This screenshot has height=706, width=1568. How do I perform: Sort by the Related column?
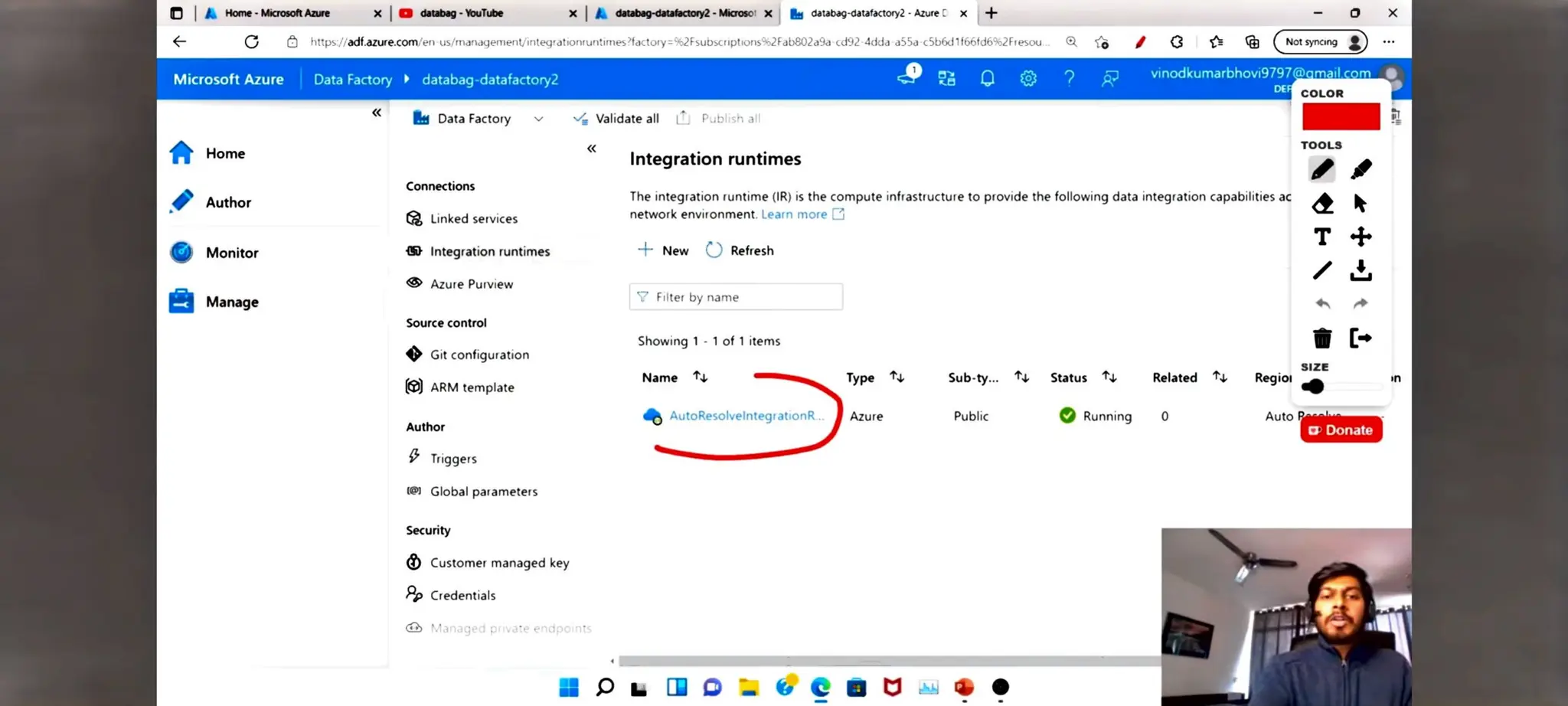pos(1190,378)
